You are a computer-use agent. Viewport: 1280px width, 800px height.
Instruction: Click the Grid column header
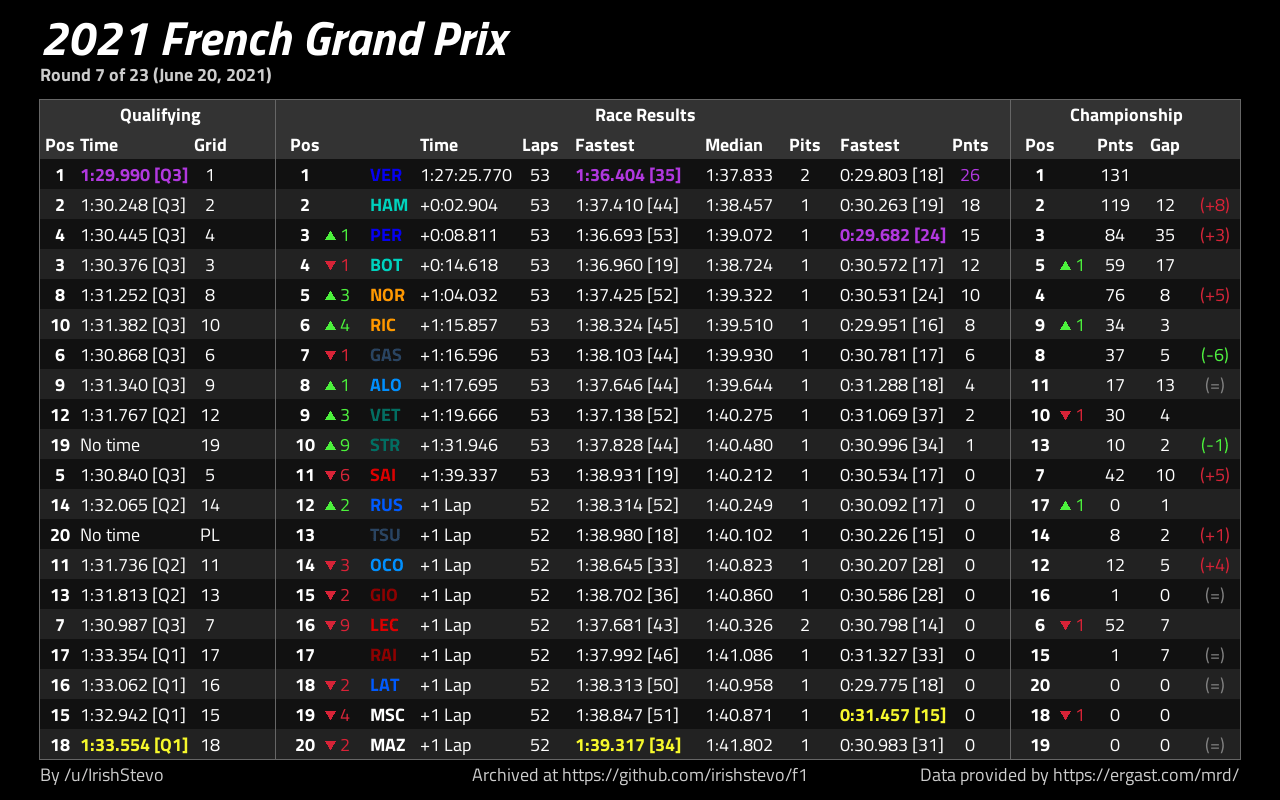[210, 145]
